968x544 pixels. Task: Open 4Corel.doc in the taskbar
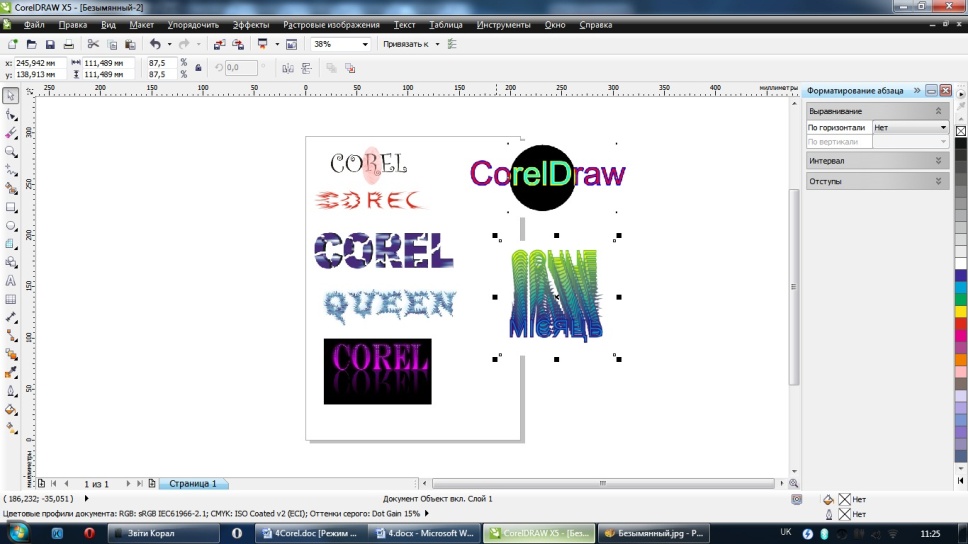pos(311,533)
